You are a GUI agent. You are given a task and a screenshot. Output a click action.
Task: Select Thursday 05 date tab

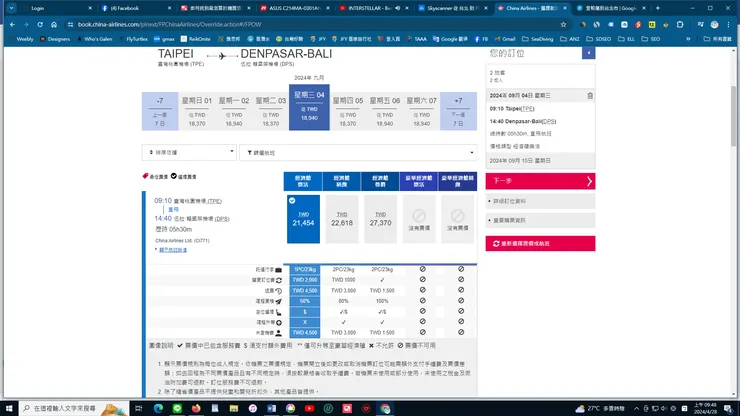tap(348, 111)
